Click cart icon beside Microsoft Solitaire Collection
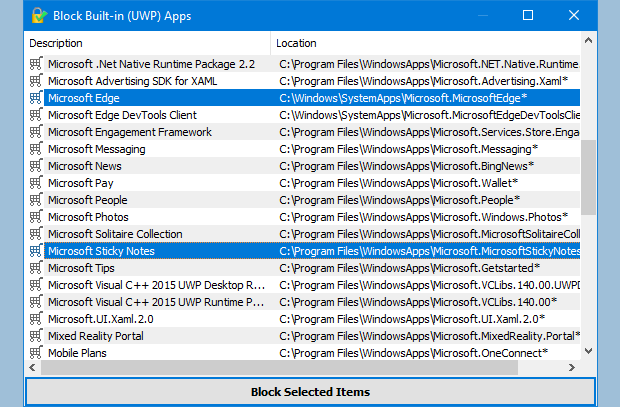Screen dimensions: 620x407 (x=36, y=234)
